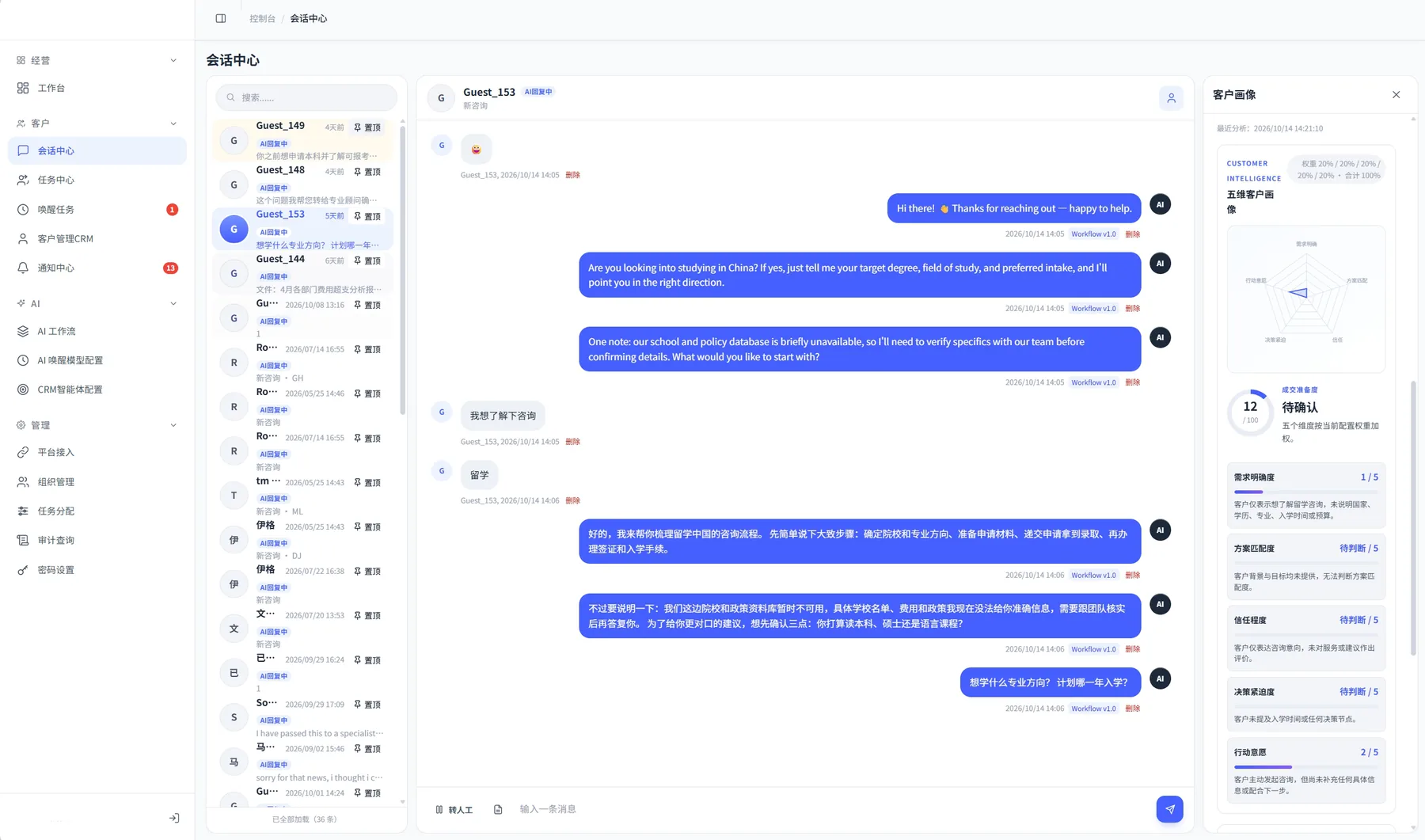This screenshot has height=840, width=1425.
Task: Pin Guest_144 conversation with 置顶
Action: pos(367,260)
